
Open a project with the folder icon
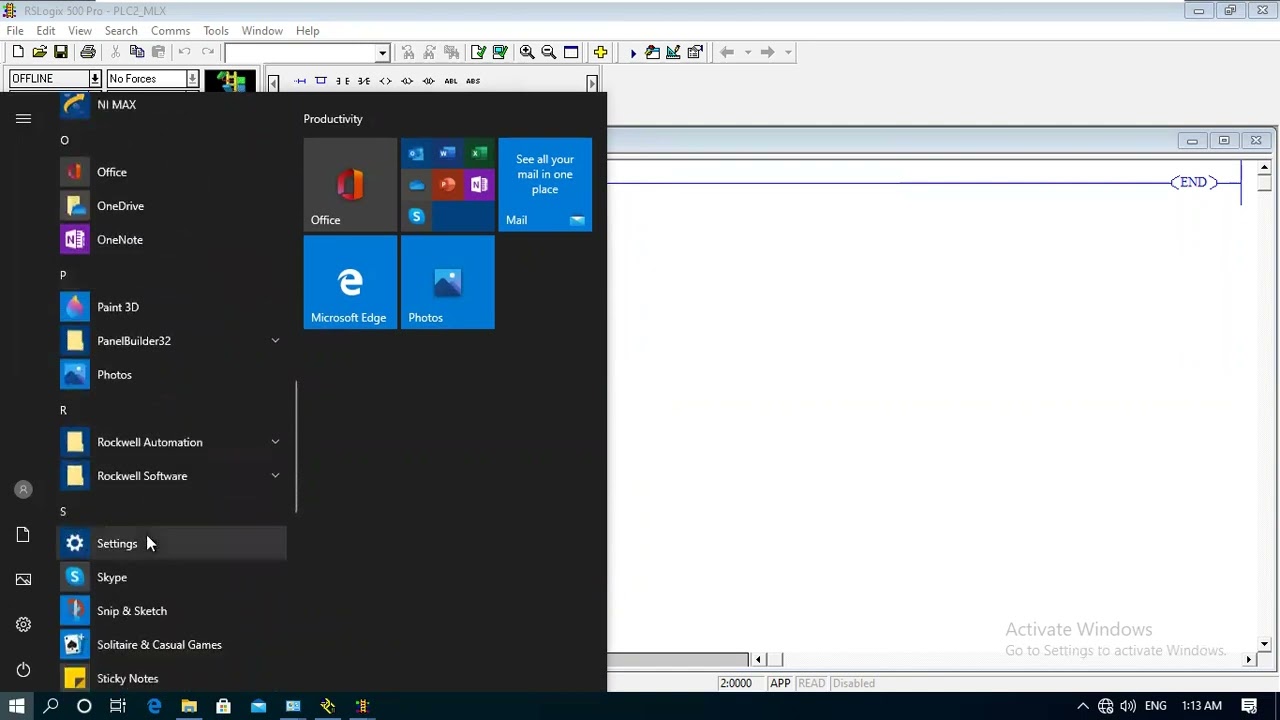39,52
